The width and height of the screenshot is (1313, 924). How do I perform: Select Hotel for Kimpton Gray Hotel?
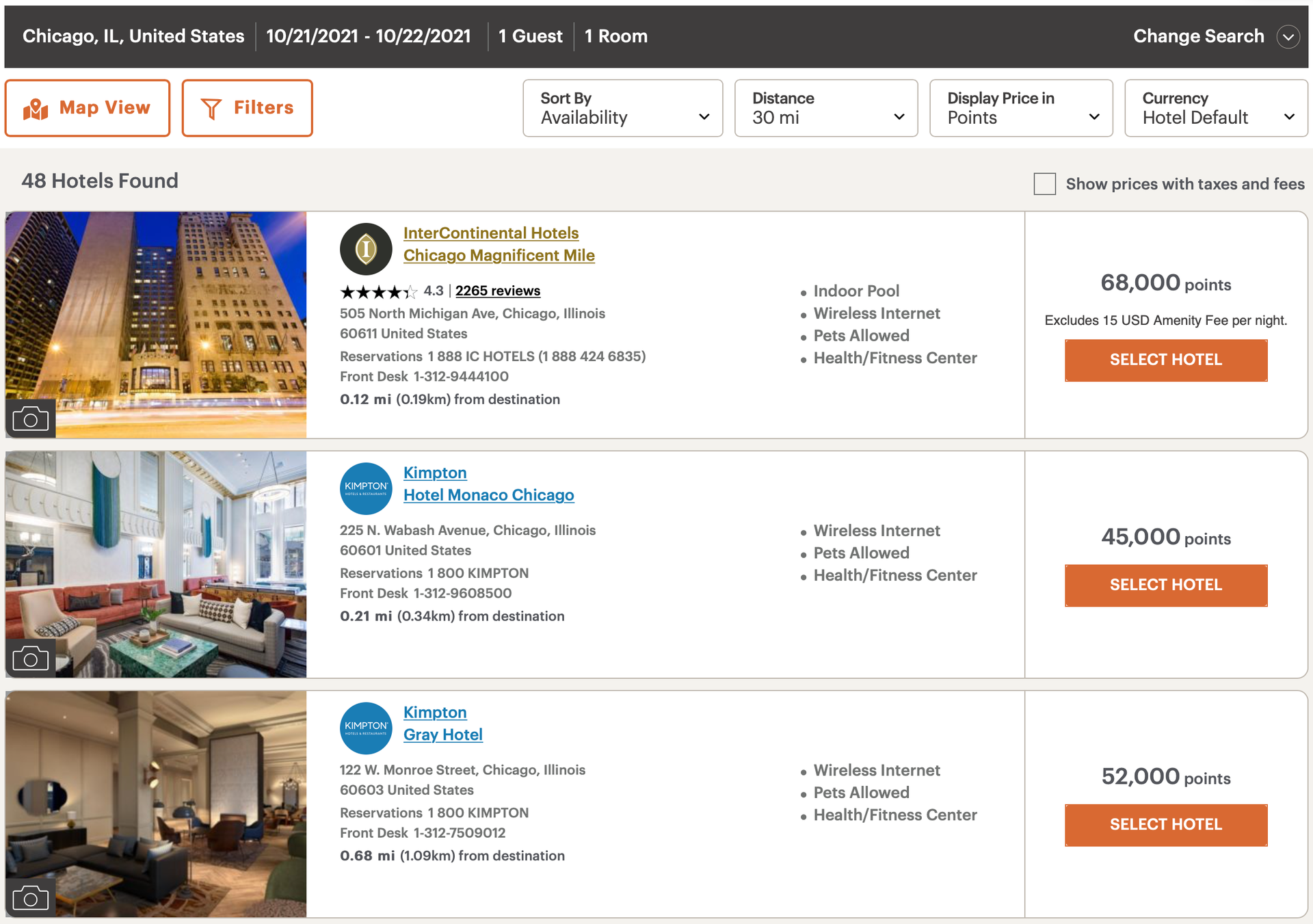tap(1166, 824)
